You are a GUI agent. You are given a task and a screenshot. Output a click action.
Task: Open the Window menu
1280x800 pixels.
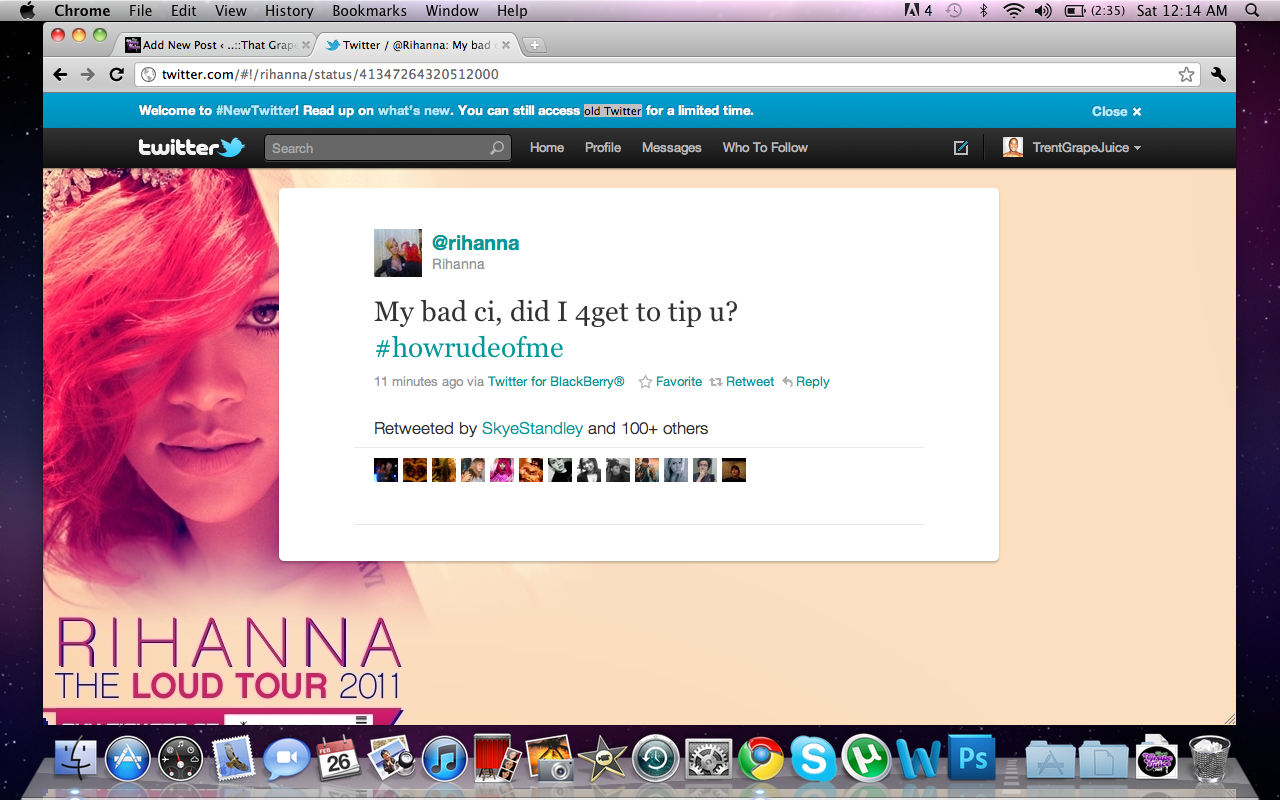(452, 11)
